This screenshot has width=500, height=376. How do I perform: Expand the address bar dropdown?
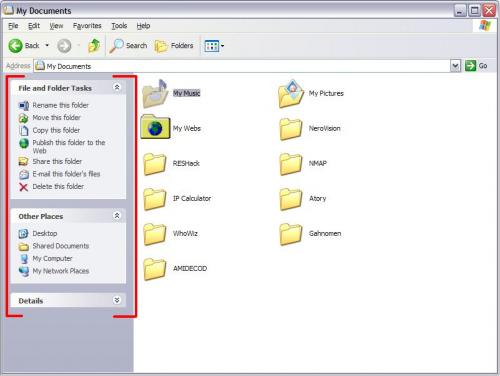[455, 66]
